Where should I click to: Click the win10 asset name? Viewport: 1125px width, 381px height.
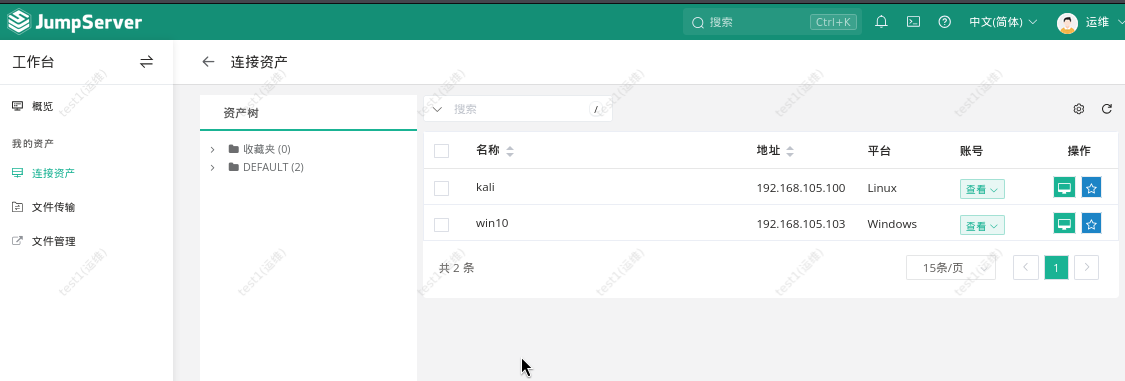492,223
